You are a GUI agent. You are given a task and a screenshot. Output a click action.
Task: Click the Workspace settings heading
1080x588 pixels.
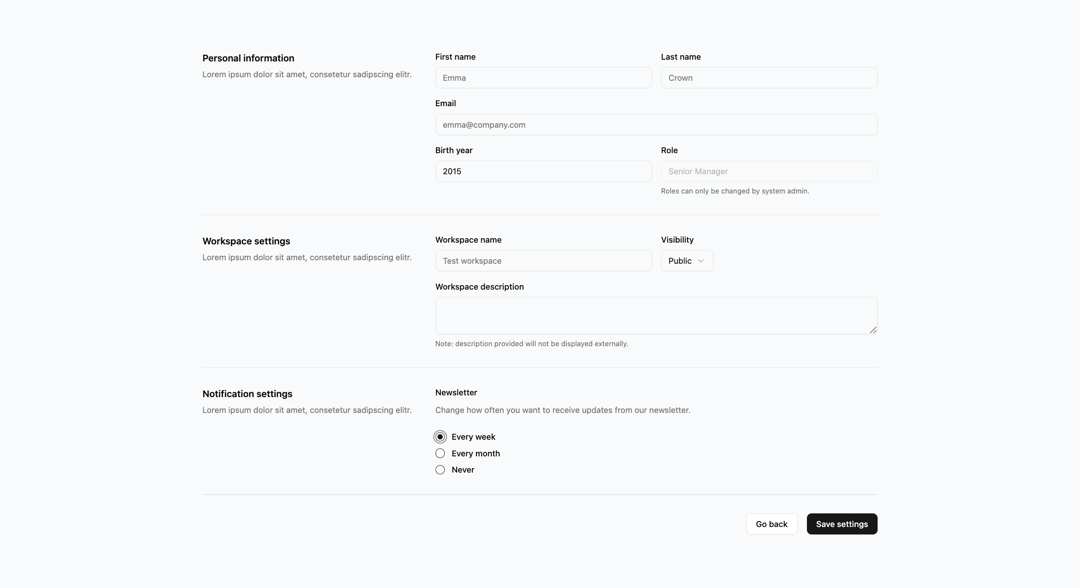246,242
